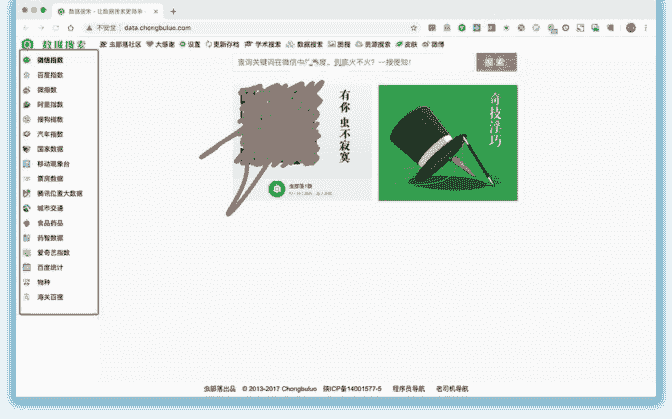Screen dimensions: 672x419
Task: Select the 移动观象台 sidebar icon
Action: click(x=27, y=164)
